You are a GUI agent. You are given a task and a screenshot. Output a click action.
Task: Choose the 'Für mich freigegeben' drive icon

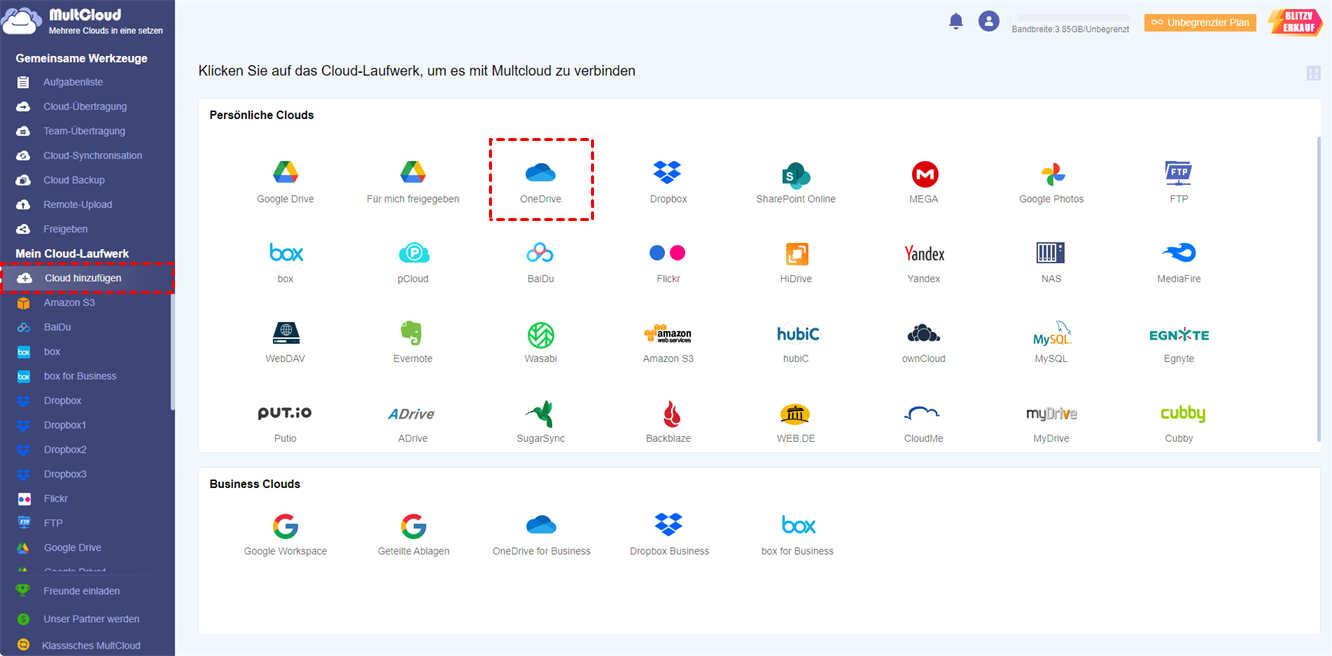[x=413, y=173]
